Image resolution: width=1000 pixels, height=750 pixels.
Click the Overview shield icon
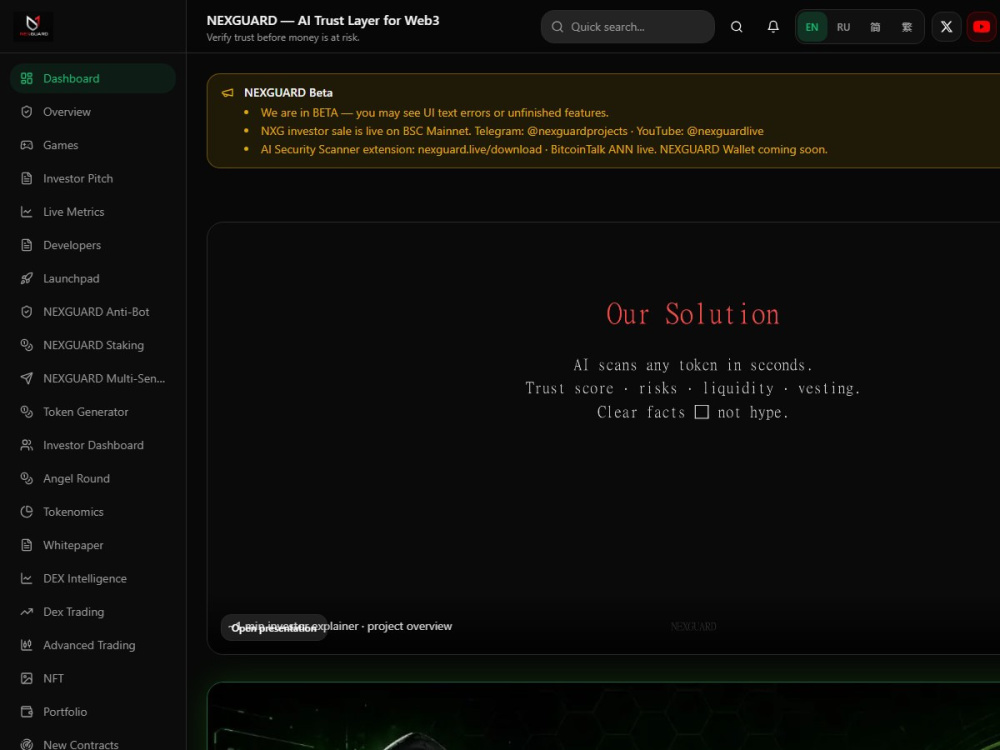point(26,112)
